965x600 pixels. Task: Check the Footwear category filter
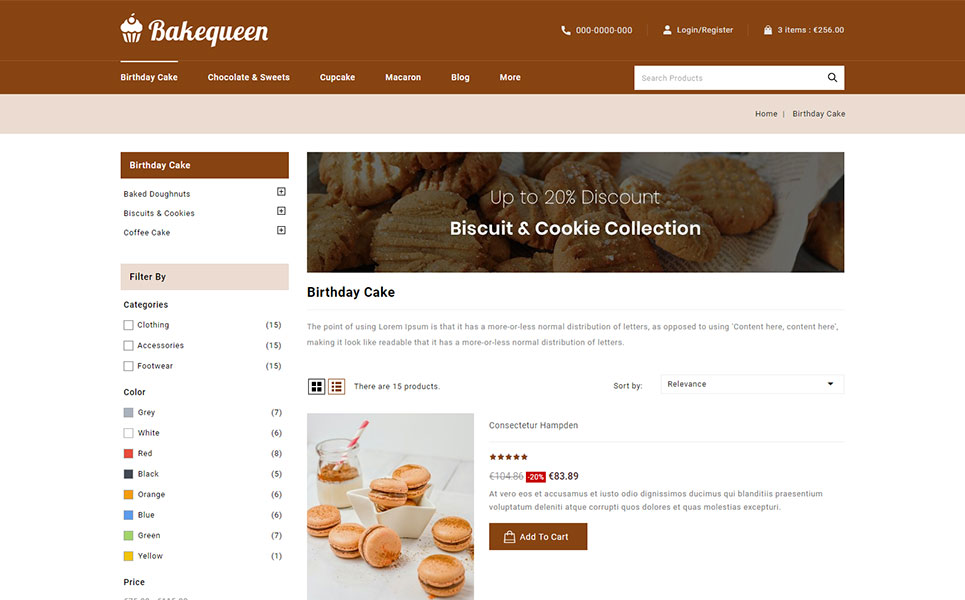[x=128, y=366]
